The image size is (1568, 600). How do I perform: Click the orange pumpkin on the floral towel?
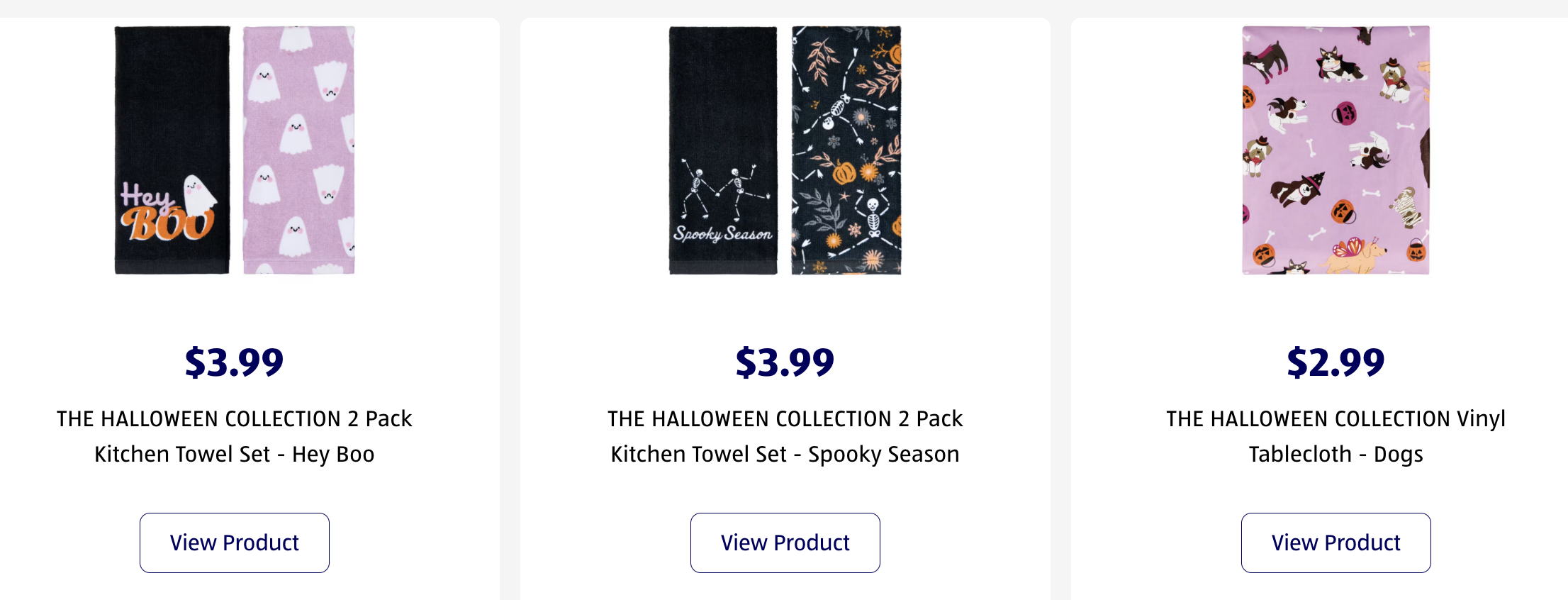(844, 172)
